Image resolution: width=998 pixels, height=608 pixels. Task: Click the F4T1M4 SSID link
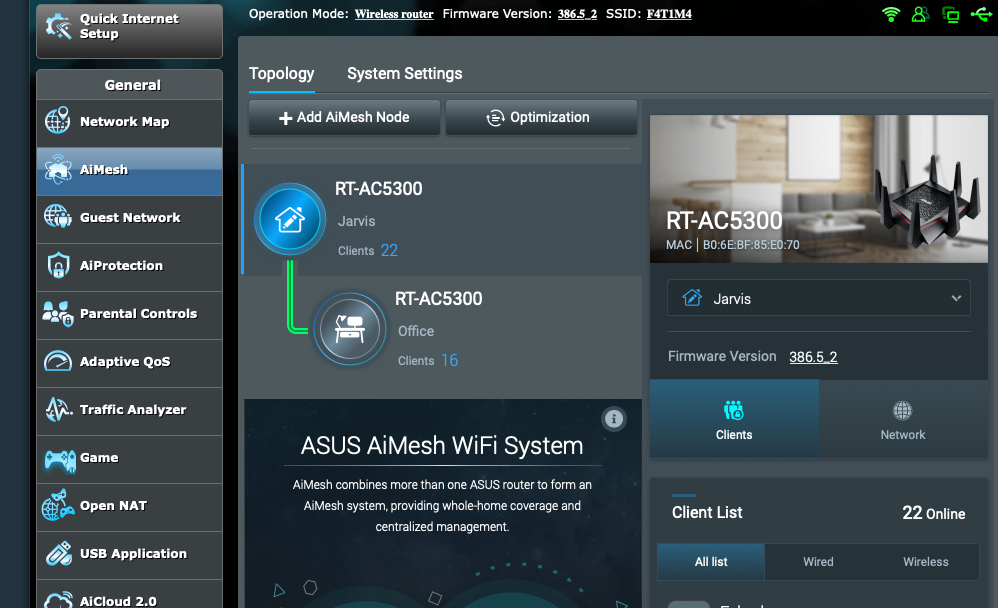(669, 14)
